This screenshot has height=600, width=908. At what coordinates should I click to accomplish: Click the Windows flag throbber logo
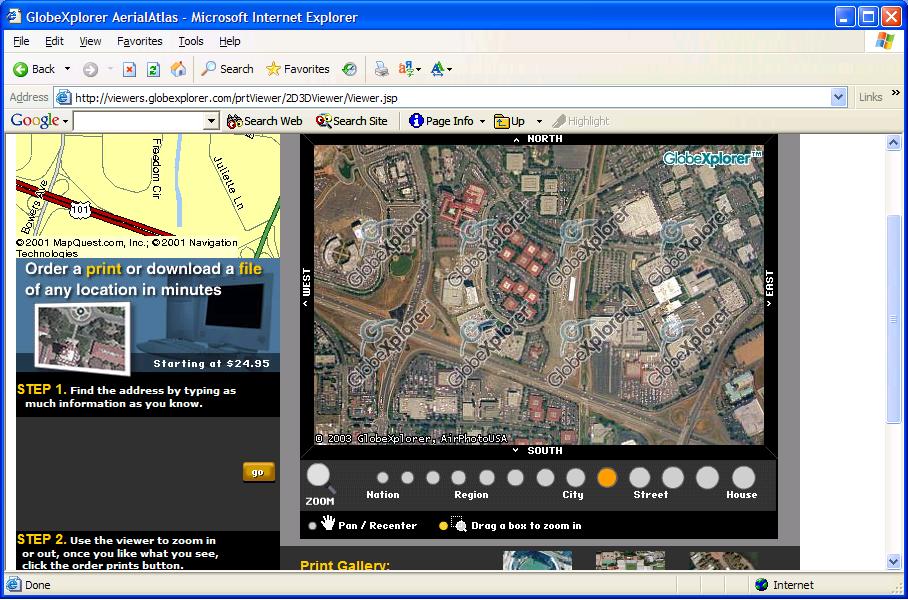pyautogui.click(x=884, y=41)
